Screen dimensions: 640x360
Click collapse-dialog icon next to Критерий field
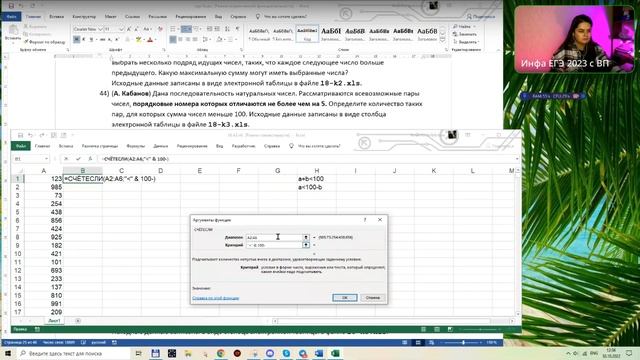tap(306, 245)
